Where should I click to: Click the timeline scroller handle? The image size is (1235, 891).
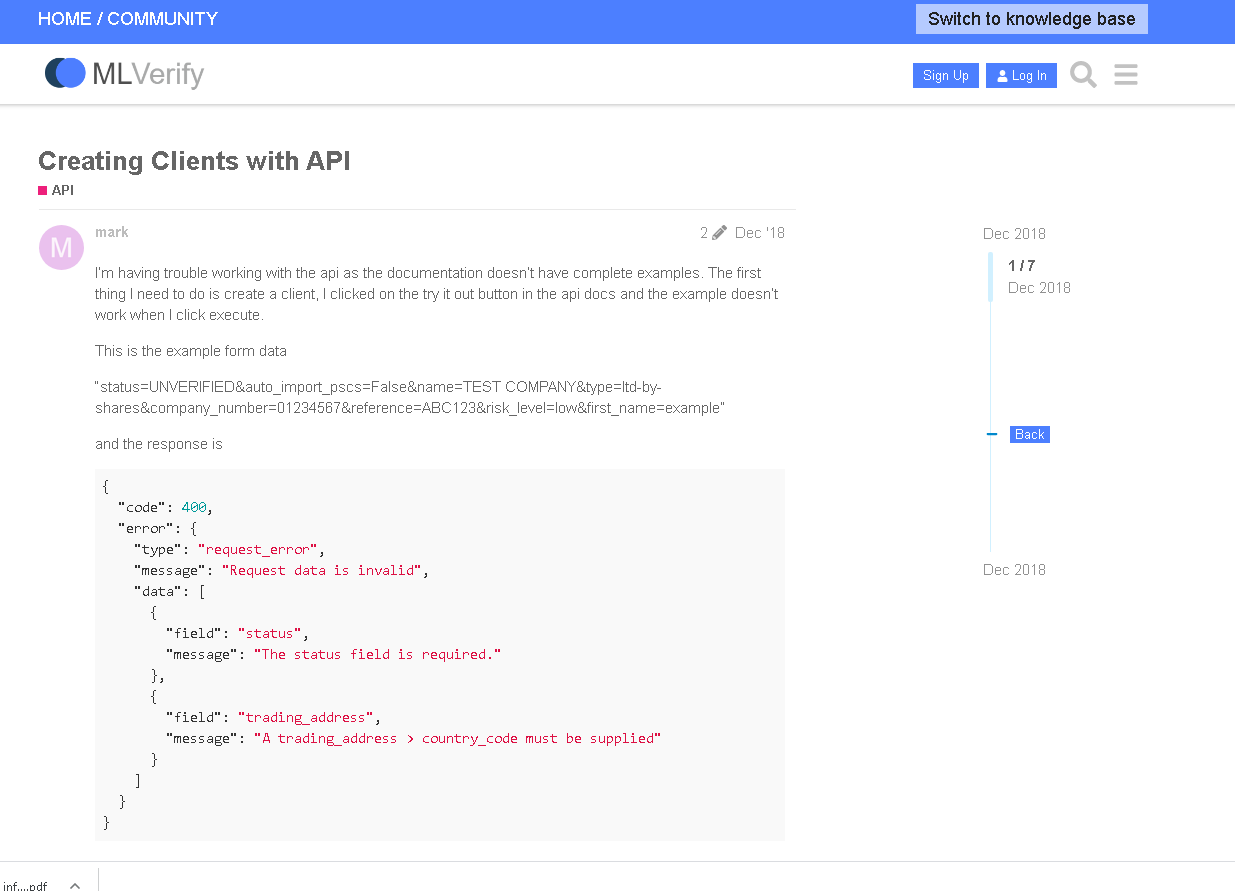990,276
